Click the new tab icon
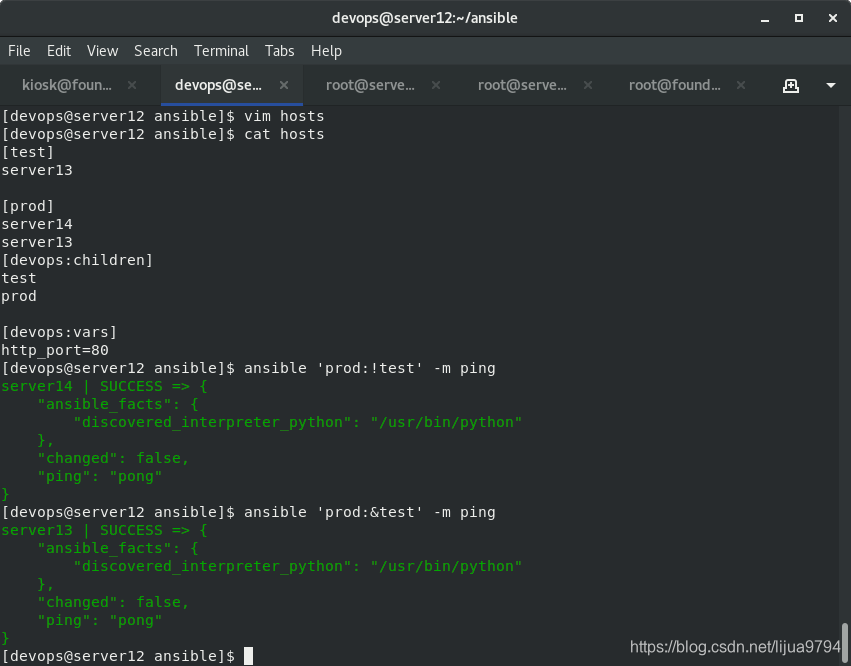This screenshot has height=666, width=851. coord(791,86)
